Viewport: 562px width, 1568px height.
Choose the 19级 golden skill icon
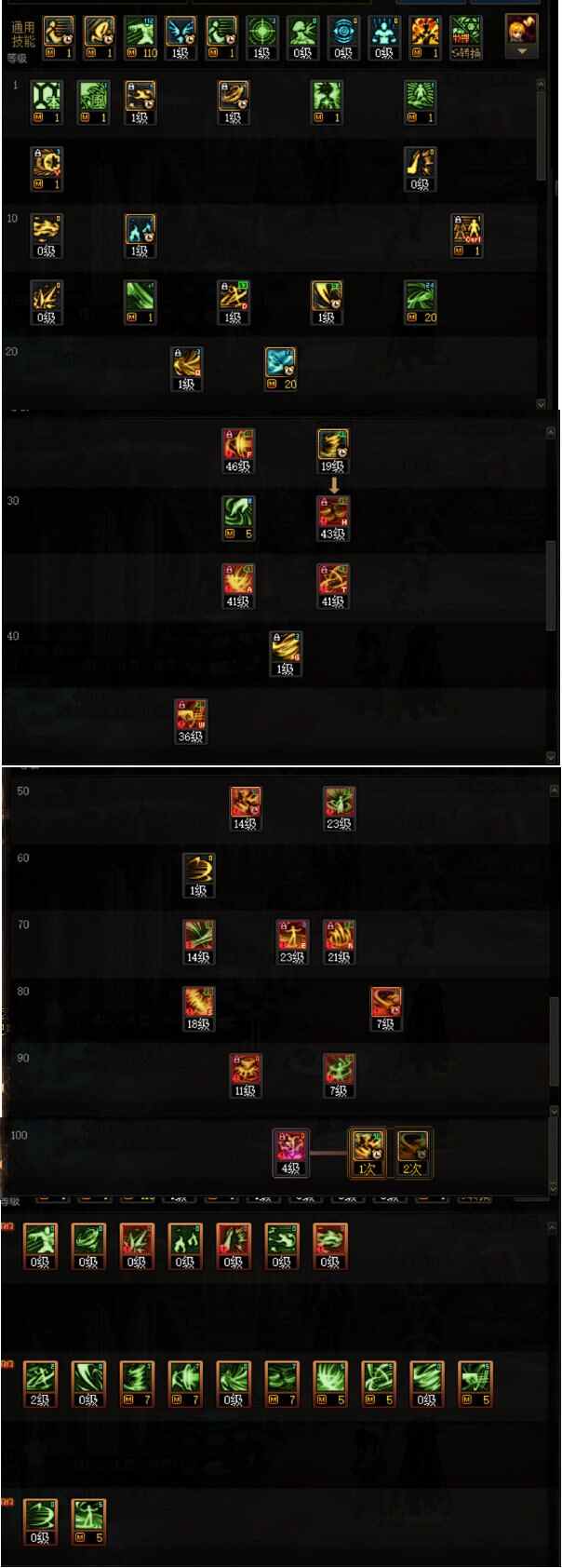(333, 451)
